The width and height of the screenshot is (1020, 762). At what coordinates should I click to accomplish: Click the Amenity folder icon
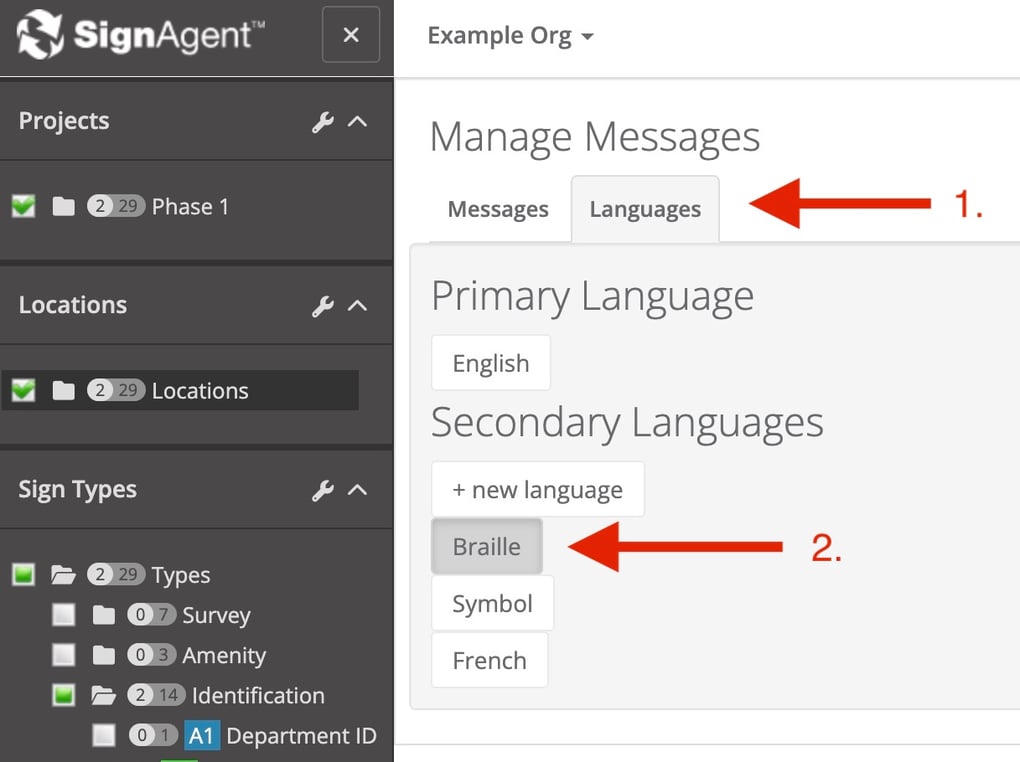pyautogui.click(x=104, y=656)
